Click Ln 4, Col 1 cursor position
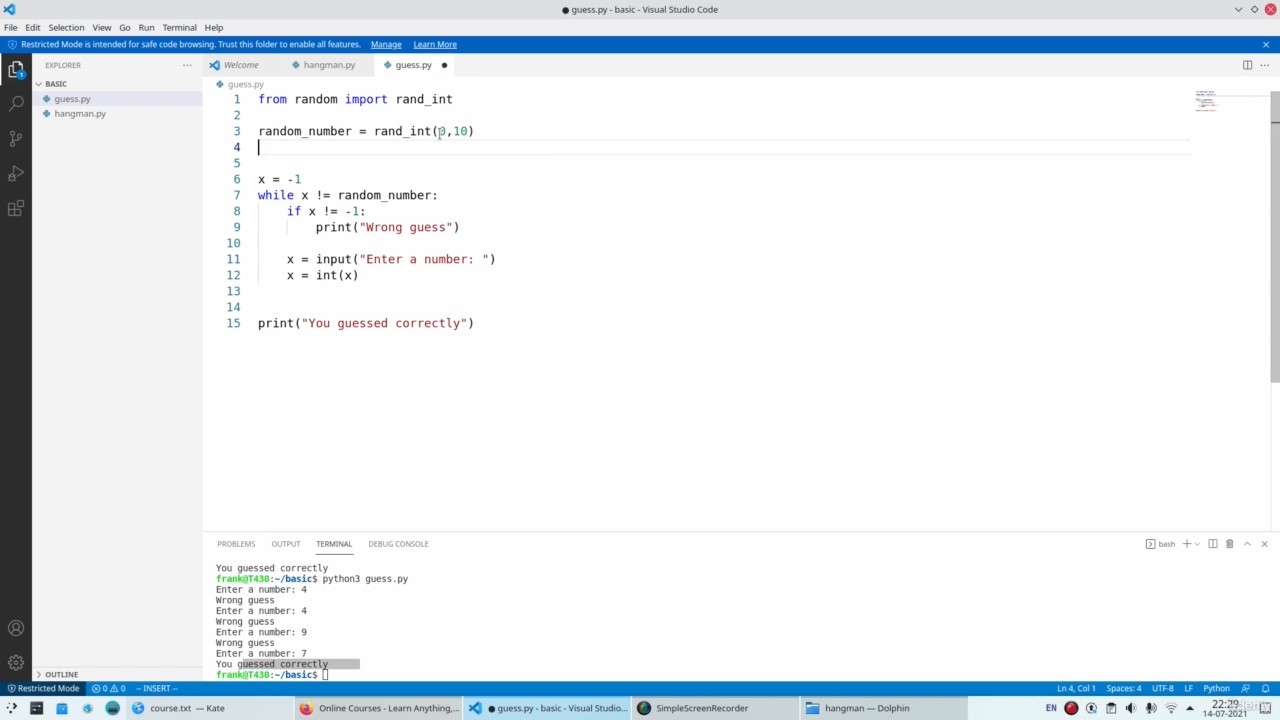 (x=1076, y=688)
